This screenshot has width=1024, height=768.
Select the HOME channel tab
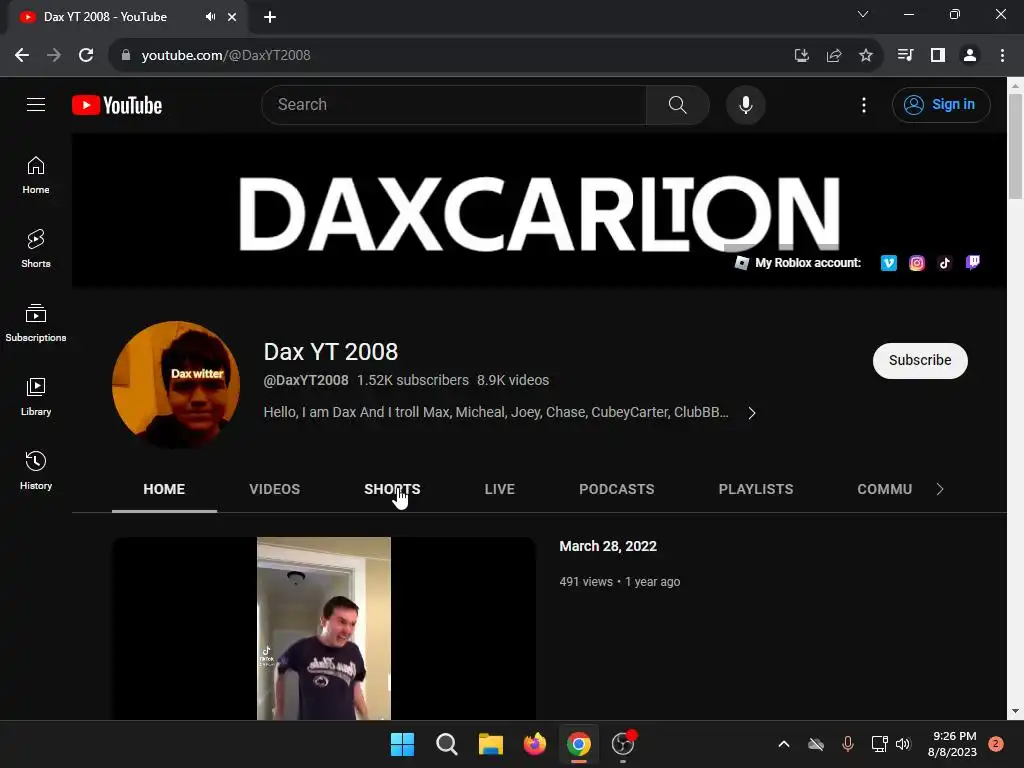[164, 489]
